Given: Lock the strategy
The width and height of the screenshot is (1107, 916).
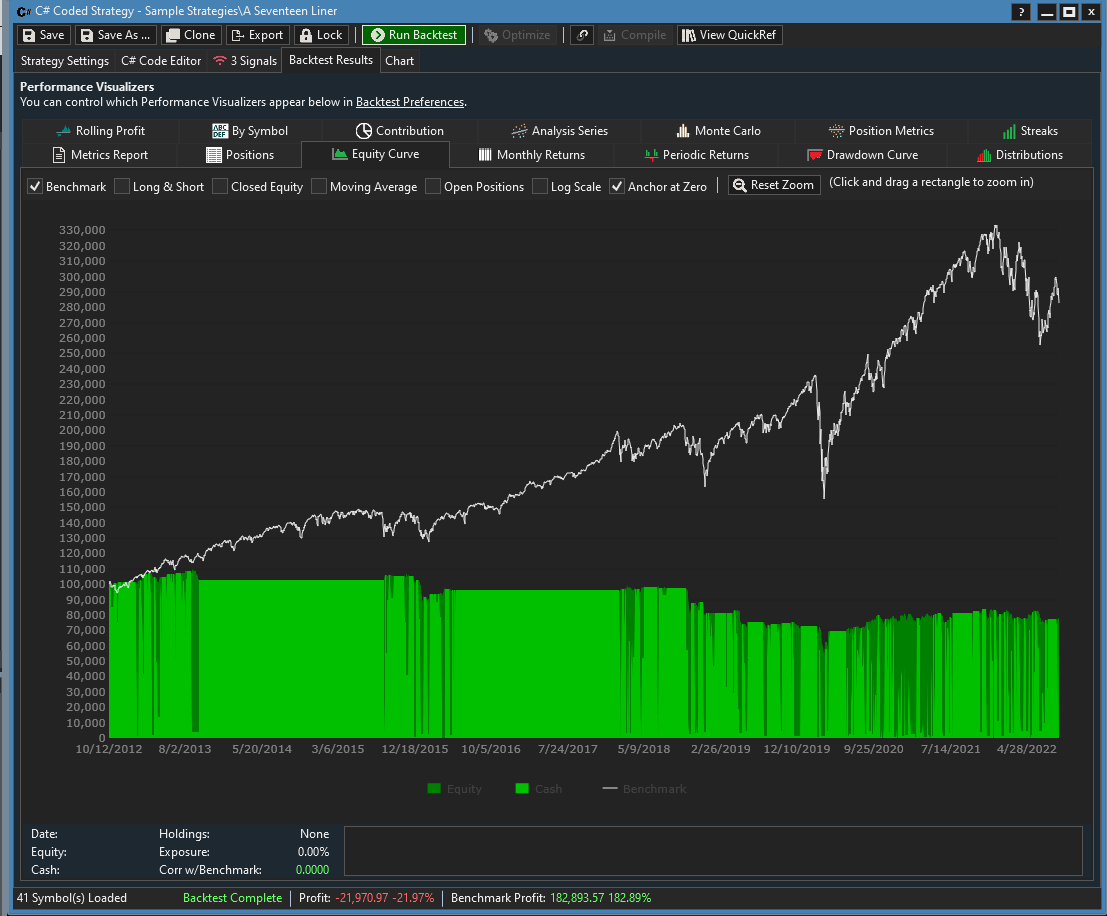Looking at the screenshot, I should 321,35.
